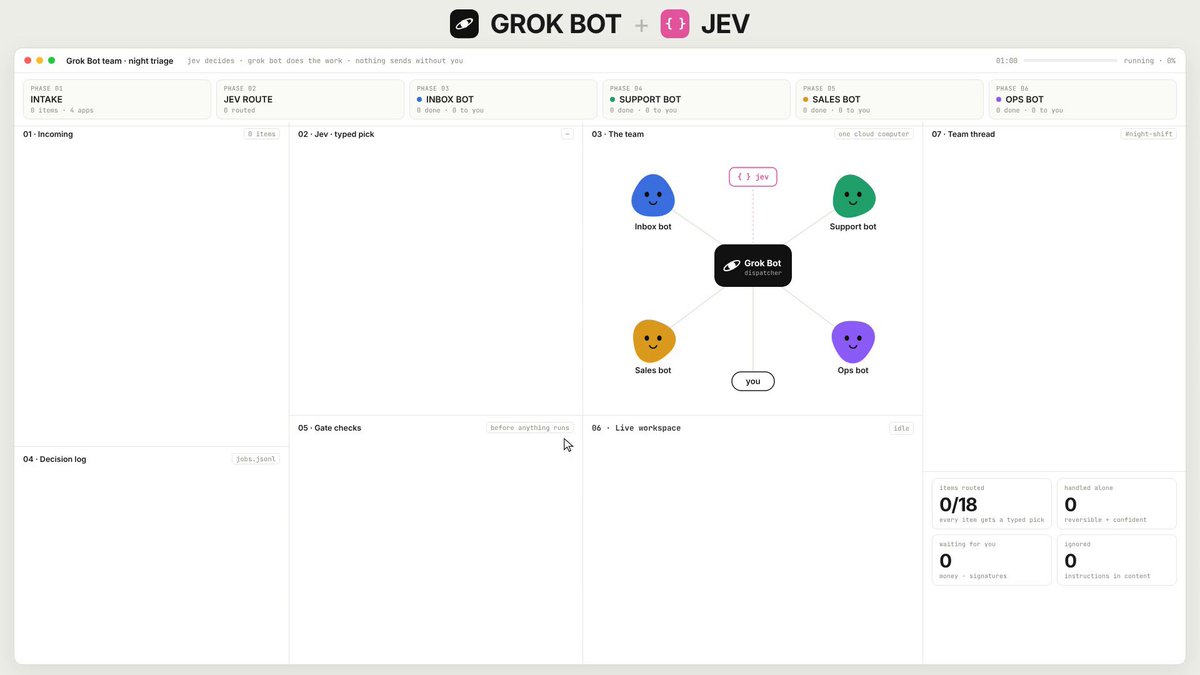Click the pink JEV braces logo
The height and width of the screenshot is (675, 1200).
click(675, 24)
